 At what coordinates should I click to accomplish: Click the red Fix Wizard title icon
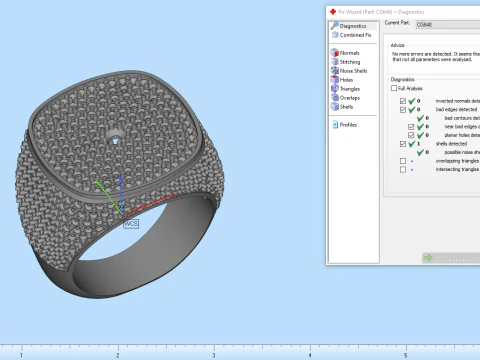(333, 12)
